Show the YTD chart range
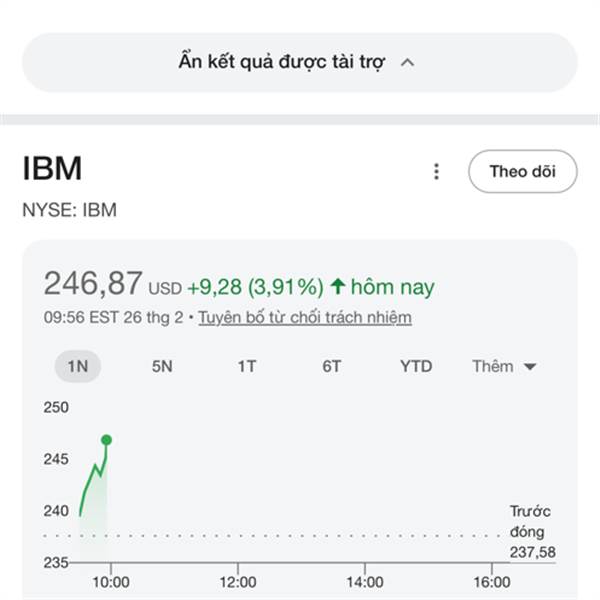 tap(416, 366)
